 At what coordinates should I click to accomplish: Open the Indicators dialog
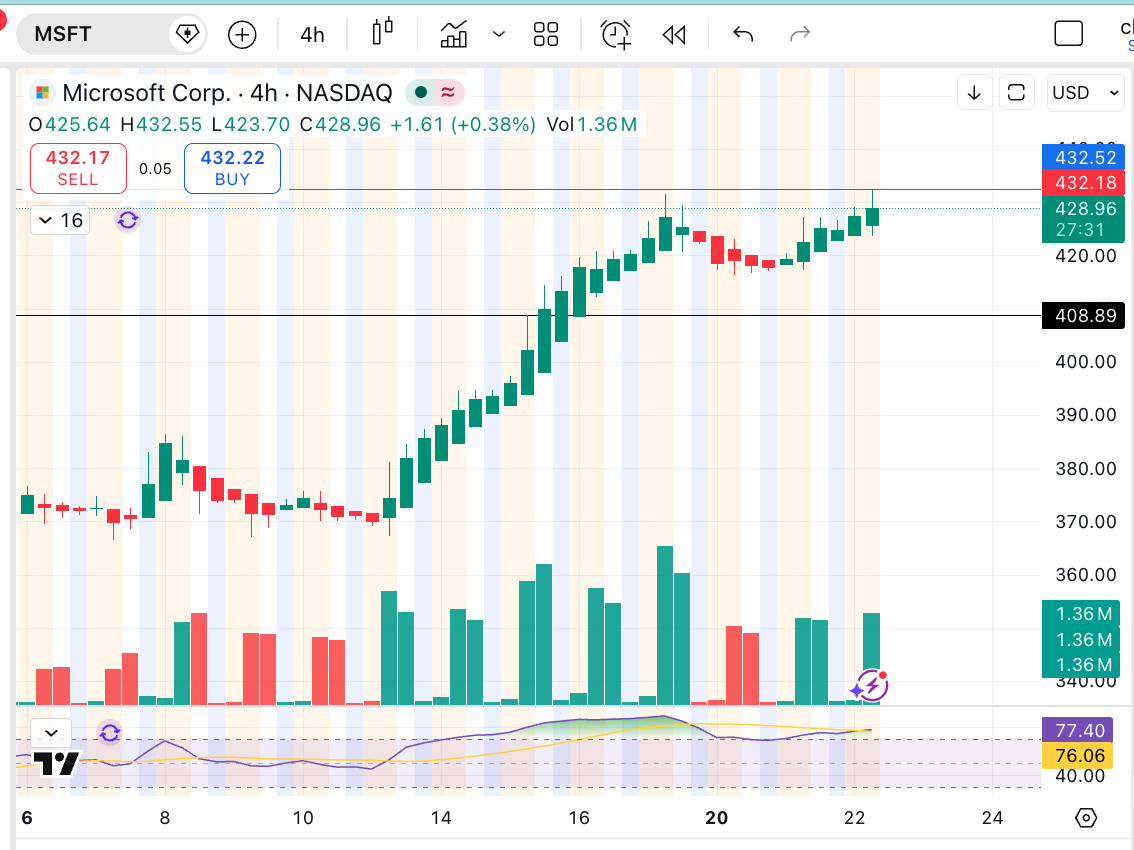(455, 33)
